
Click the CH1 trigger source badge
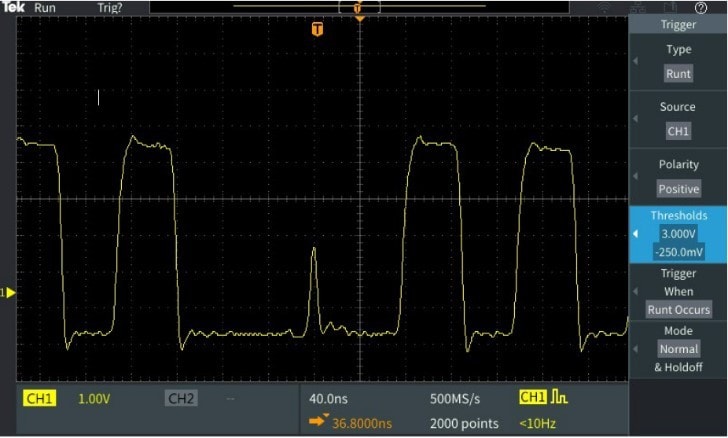pyautogui.click(x=533, y=397)
